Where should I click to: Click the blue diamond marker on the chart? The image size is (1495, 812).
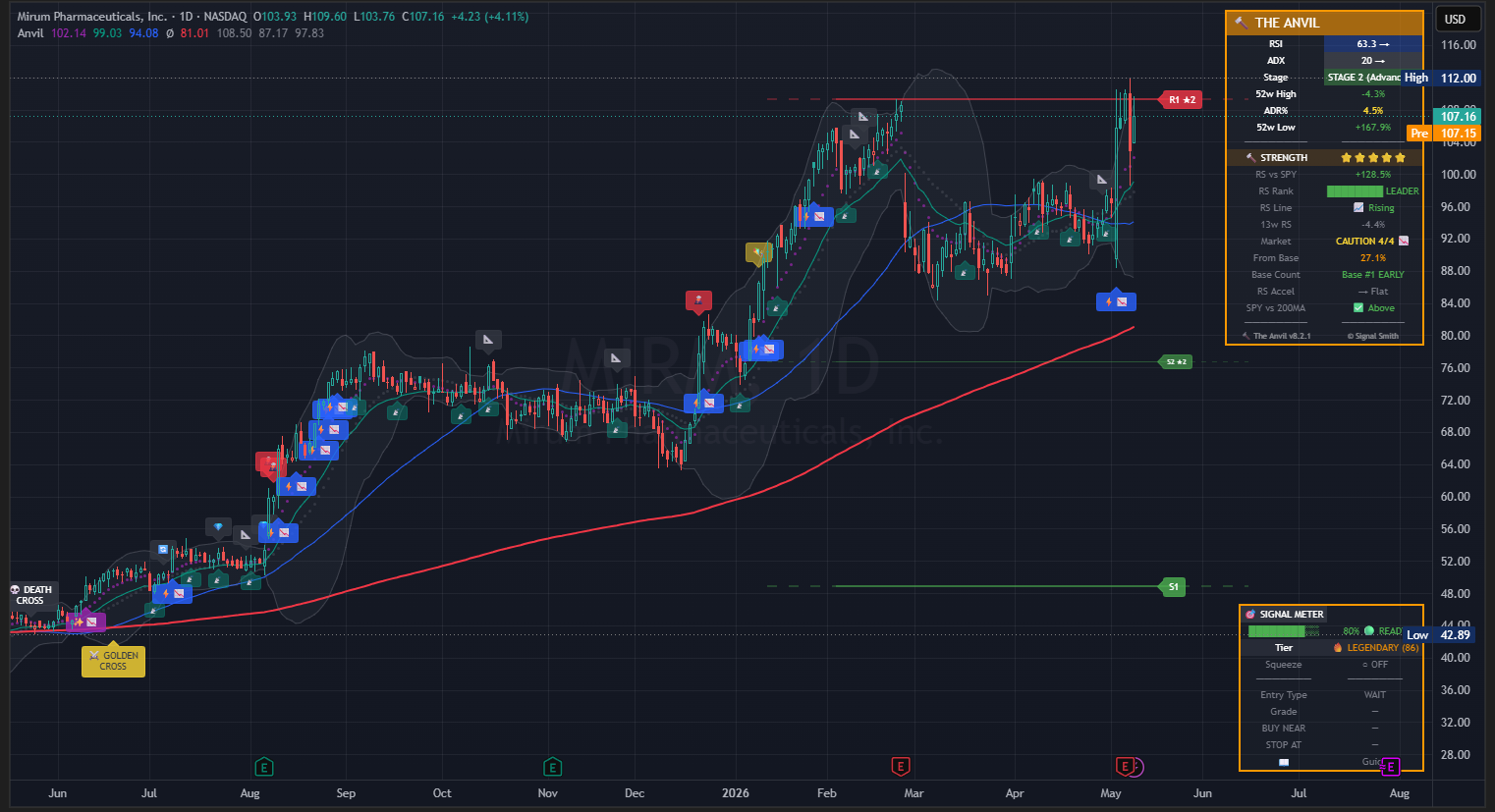(x=218, y=527)
